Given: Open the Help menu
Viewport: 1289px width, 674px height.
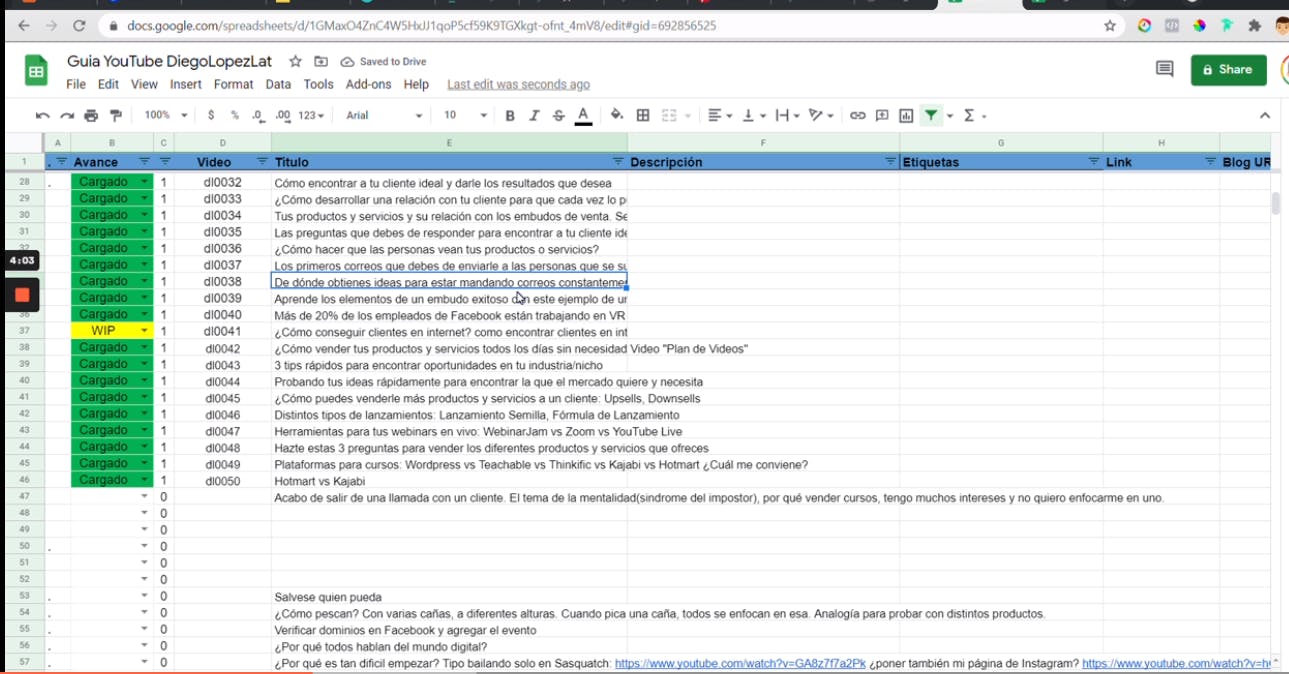Looking at the screenshot, I should pyautogui.click(x=416, y=85).
